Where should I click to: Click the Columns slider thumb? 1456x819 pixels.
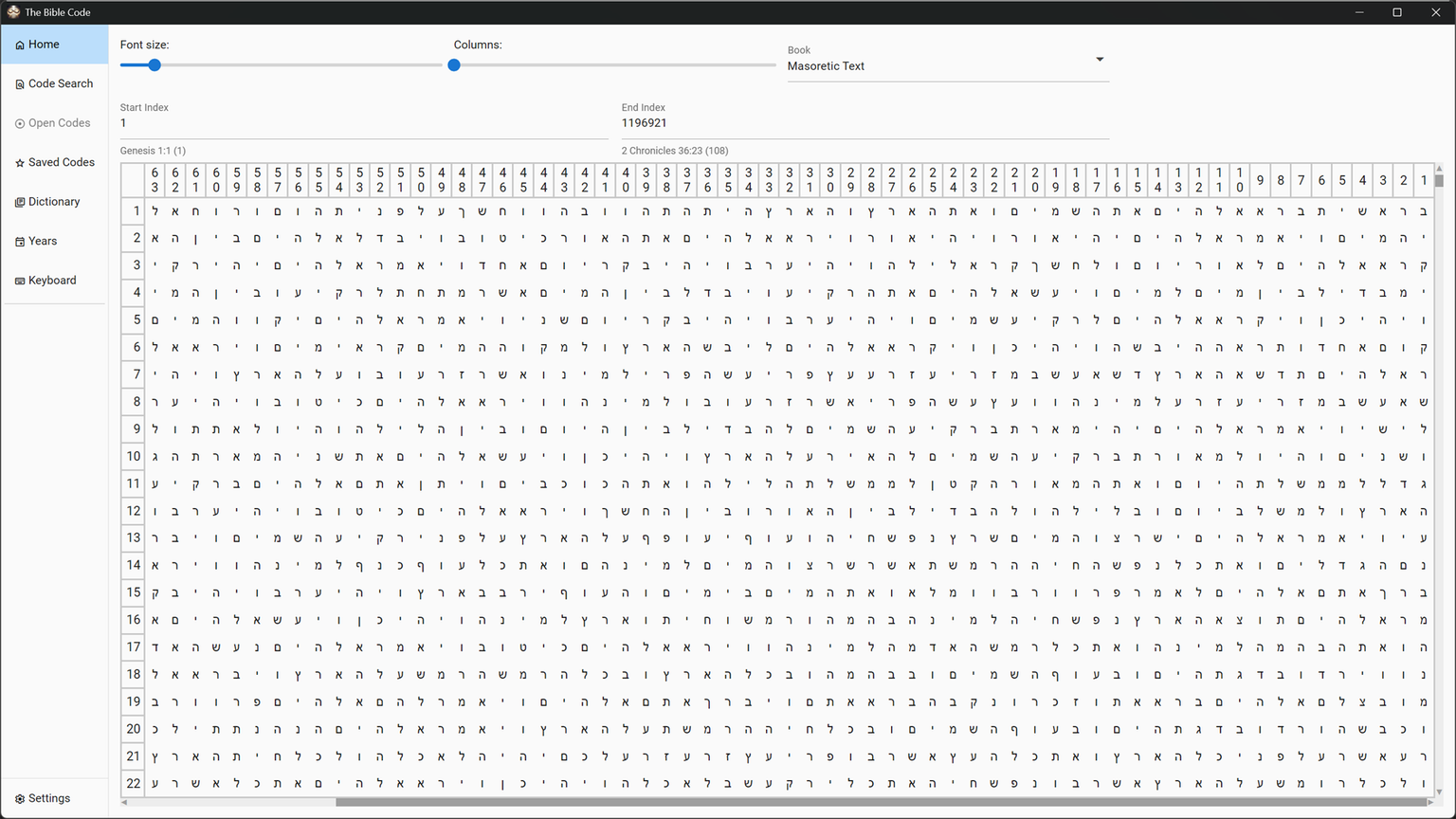454,65
